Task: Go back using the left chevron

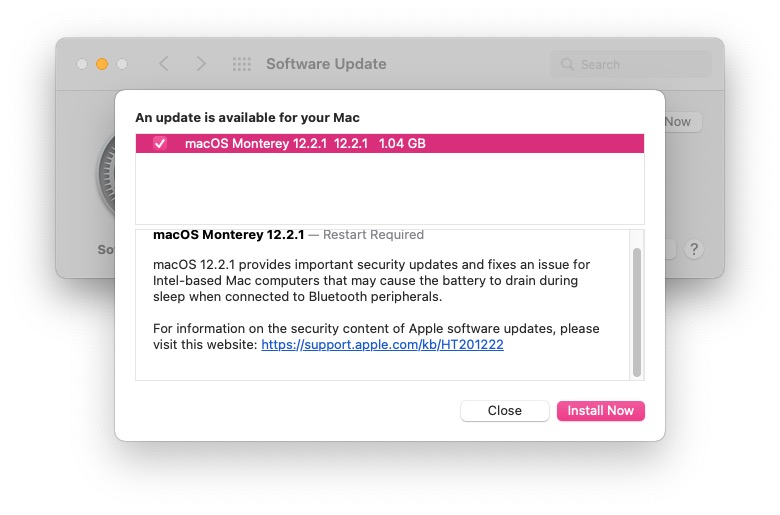Action: [x=164, y=64]
